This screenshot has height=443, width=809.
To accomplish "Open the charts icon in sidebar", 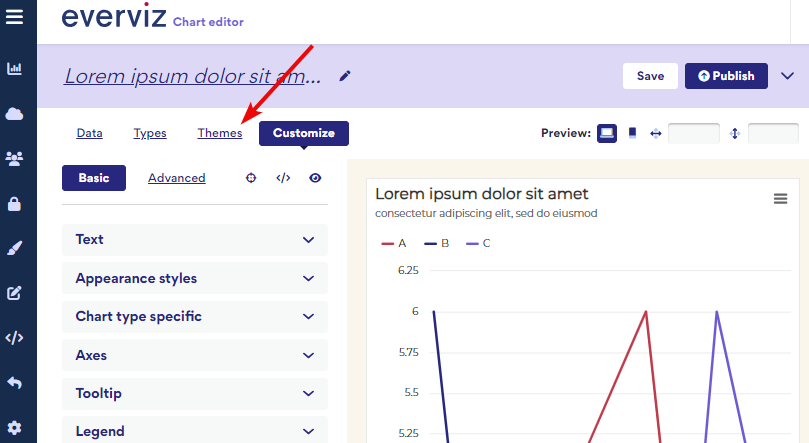I will click(14, 68).
